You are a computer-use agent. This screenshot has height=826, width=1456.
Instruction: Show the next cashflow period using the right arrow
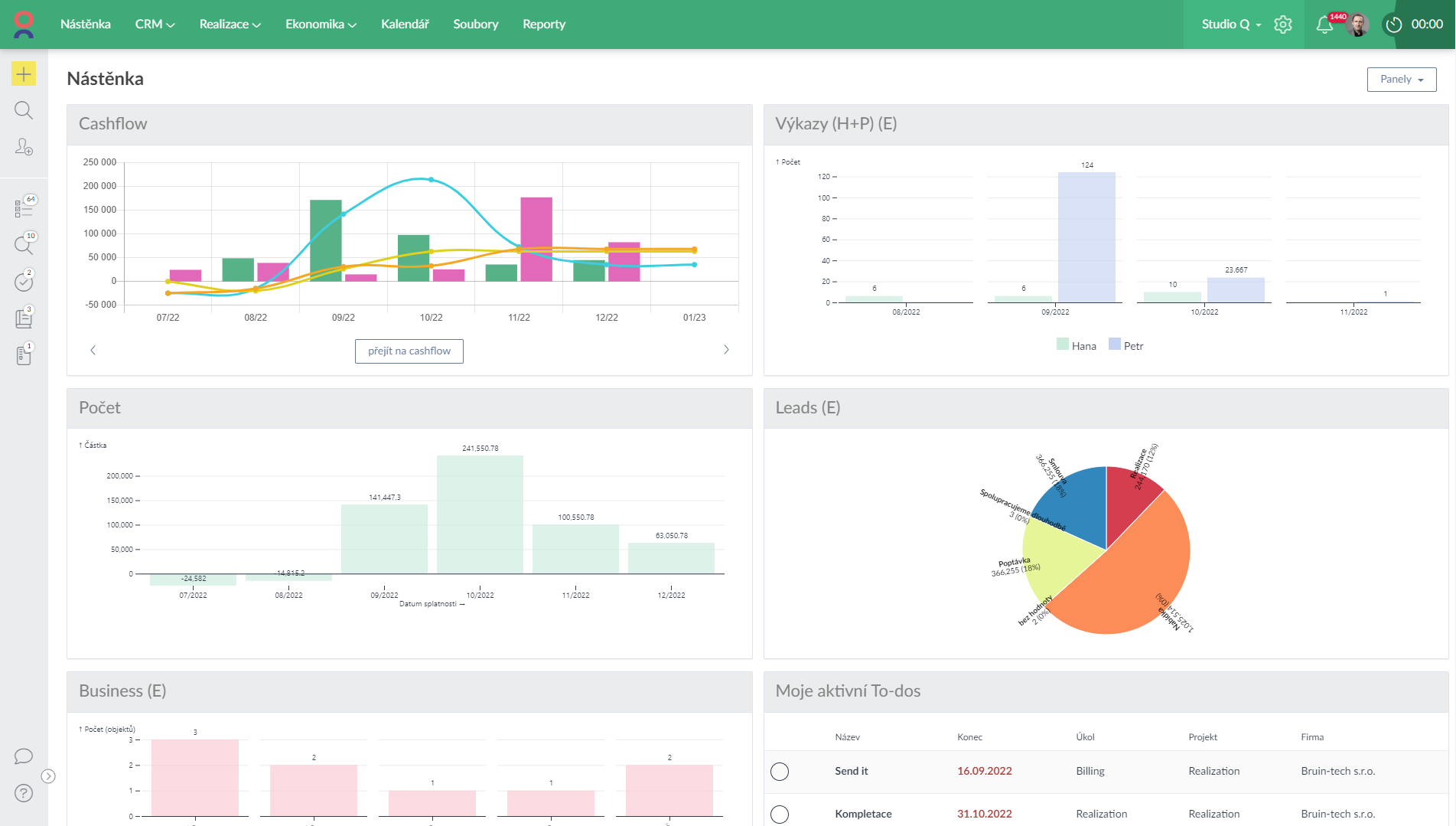click(x=726, y=350)
